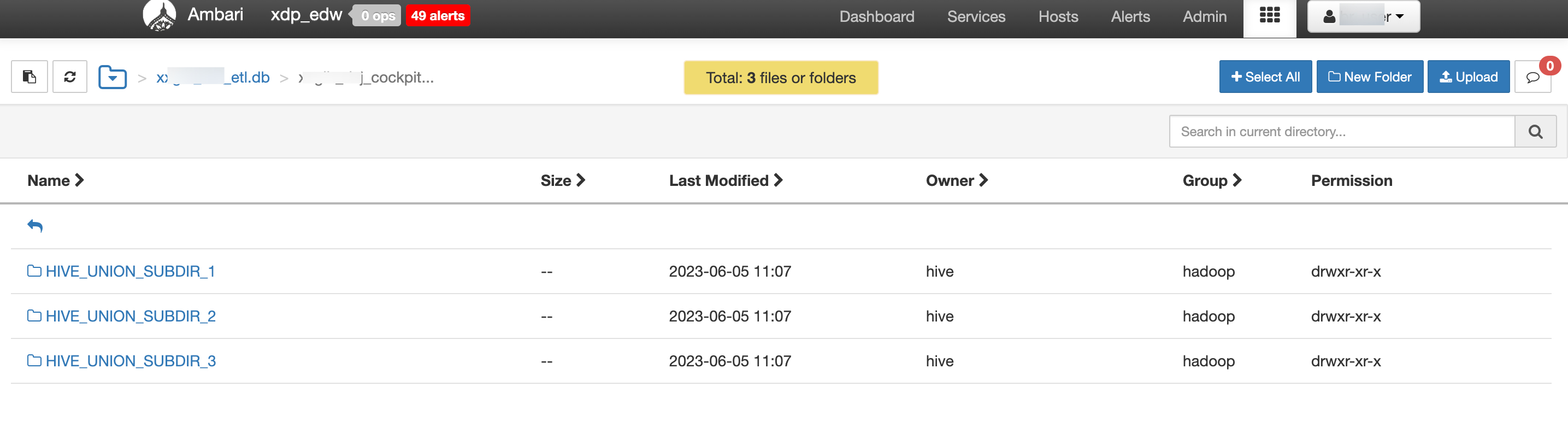
Task: Open the messages speech bubble icon
Action: pyautogui.click(x=1532, y=78)
